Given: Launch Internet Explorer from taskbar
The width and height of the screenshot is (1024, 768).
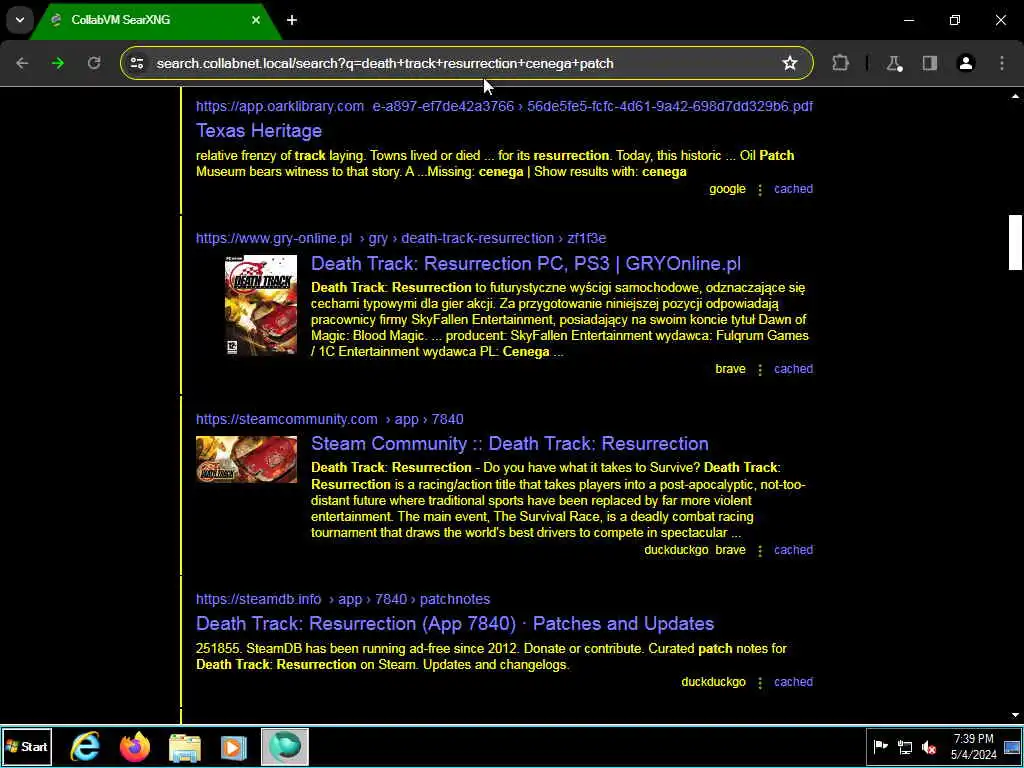Looking at the screenshot, I should click(x=85, y=746).
